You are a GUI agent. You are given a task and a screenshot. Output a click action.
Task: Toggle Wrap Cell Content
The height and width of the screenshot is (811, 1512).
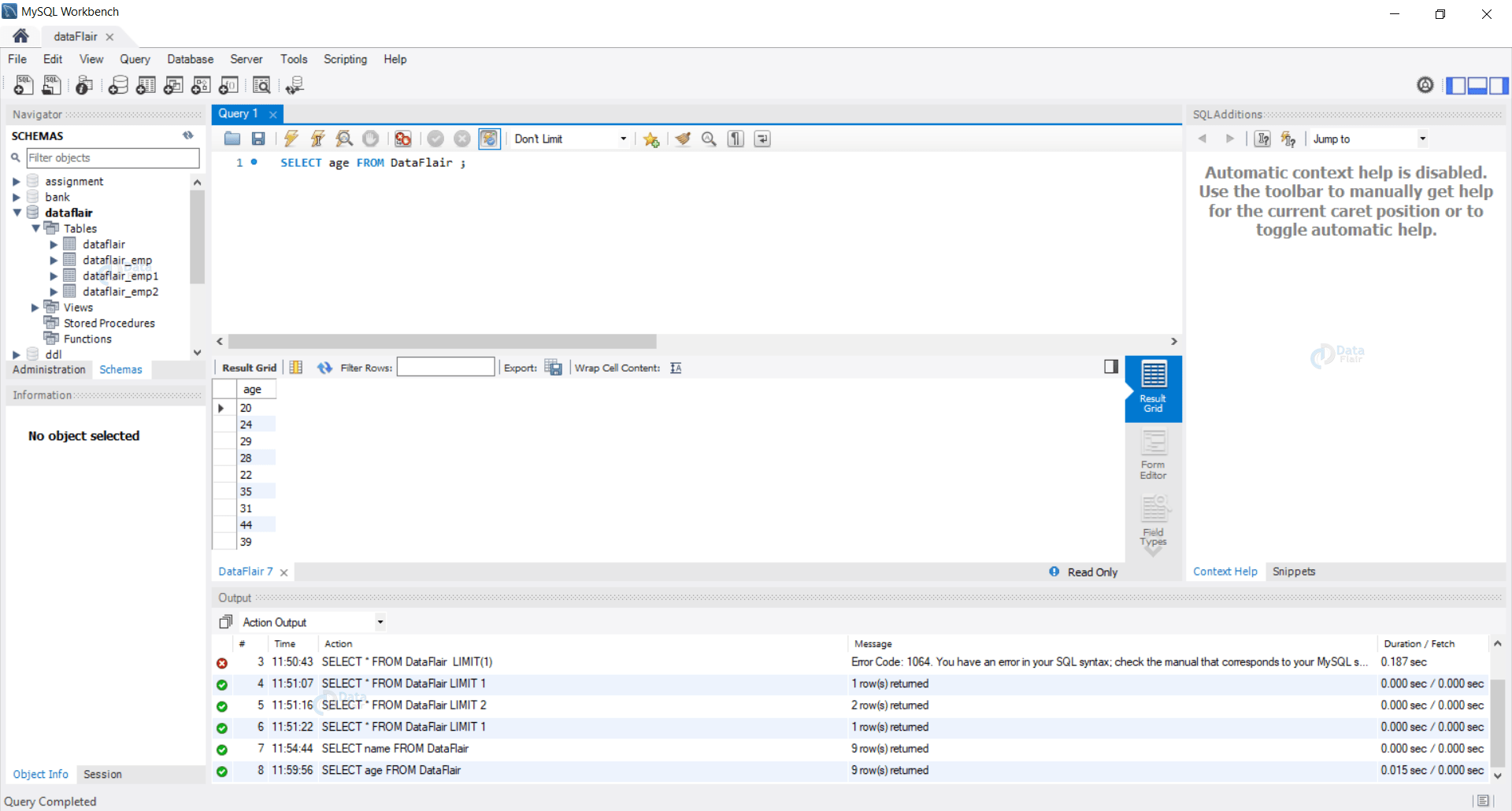(676, 368)
